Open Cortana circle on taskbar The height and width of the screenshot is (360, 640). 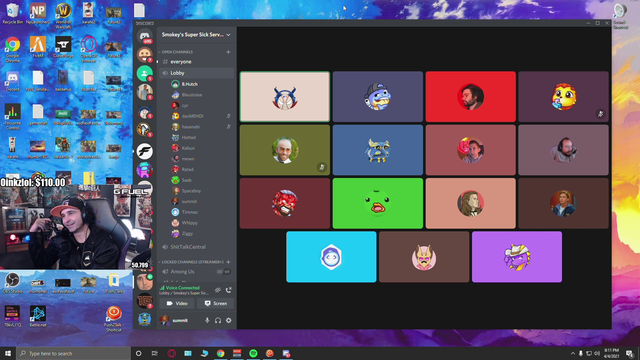coord(138,353)
